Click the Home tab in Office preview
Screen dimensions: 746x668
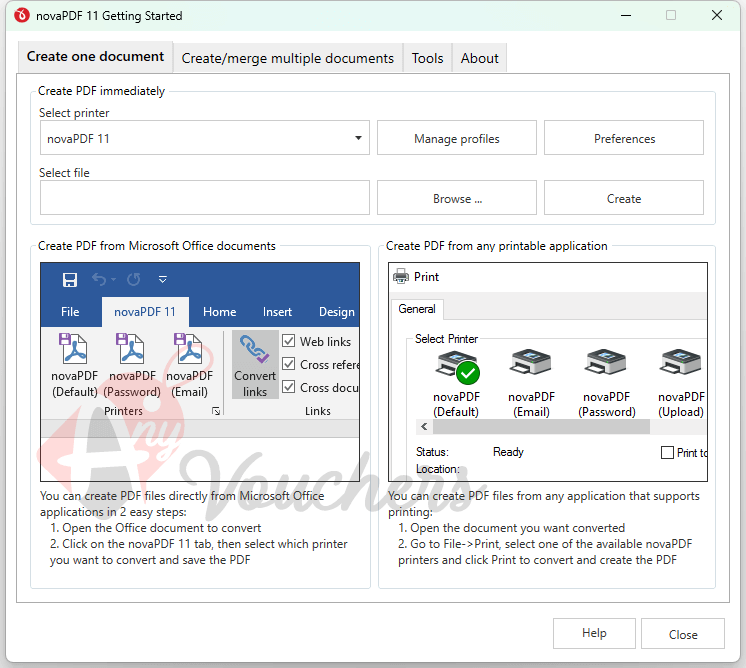[x=219, y=312]
